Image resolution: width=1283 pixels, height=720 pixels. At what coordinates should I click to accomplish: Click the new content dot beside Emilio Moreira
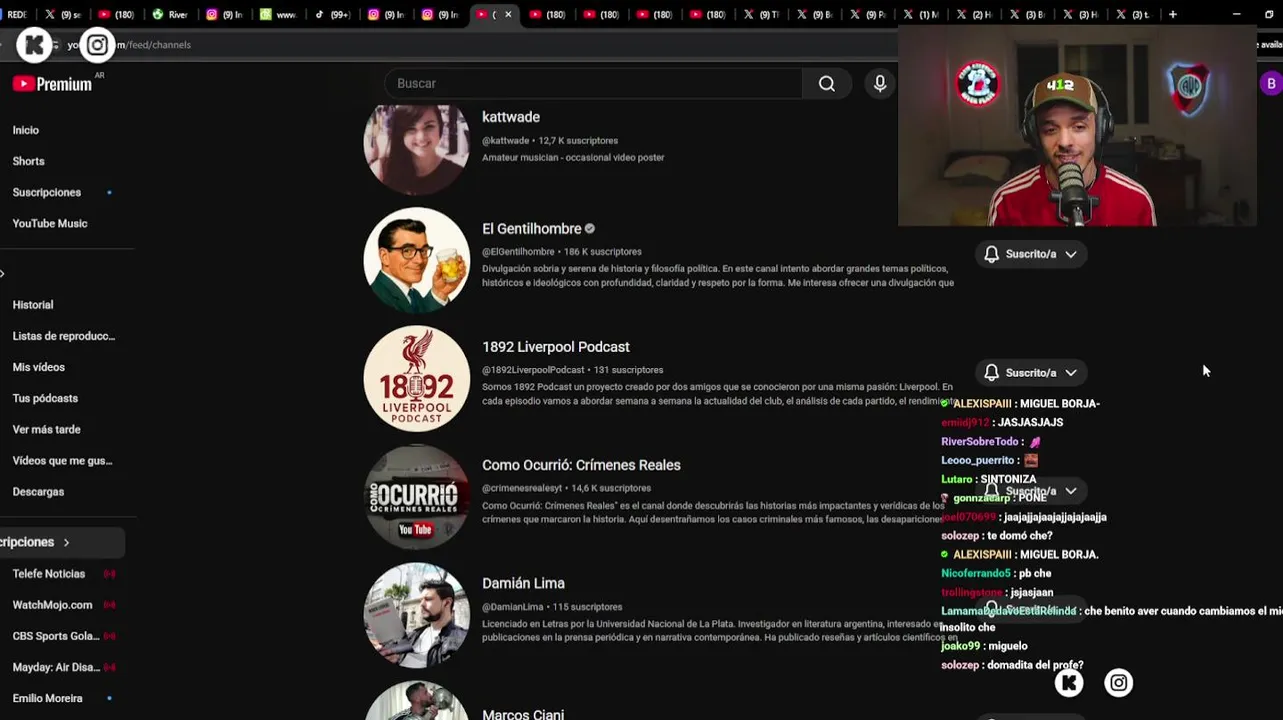(109, 698)
